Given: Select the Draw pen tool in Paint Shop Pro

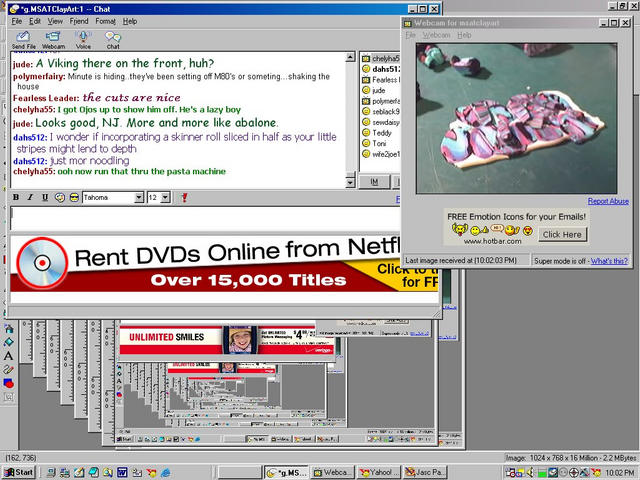Looking at the screenshot, I should [x=8, y=369].
